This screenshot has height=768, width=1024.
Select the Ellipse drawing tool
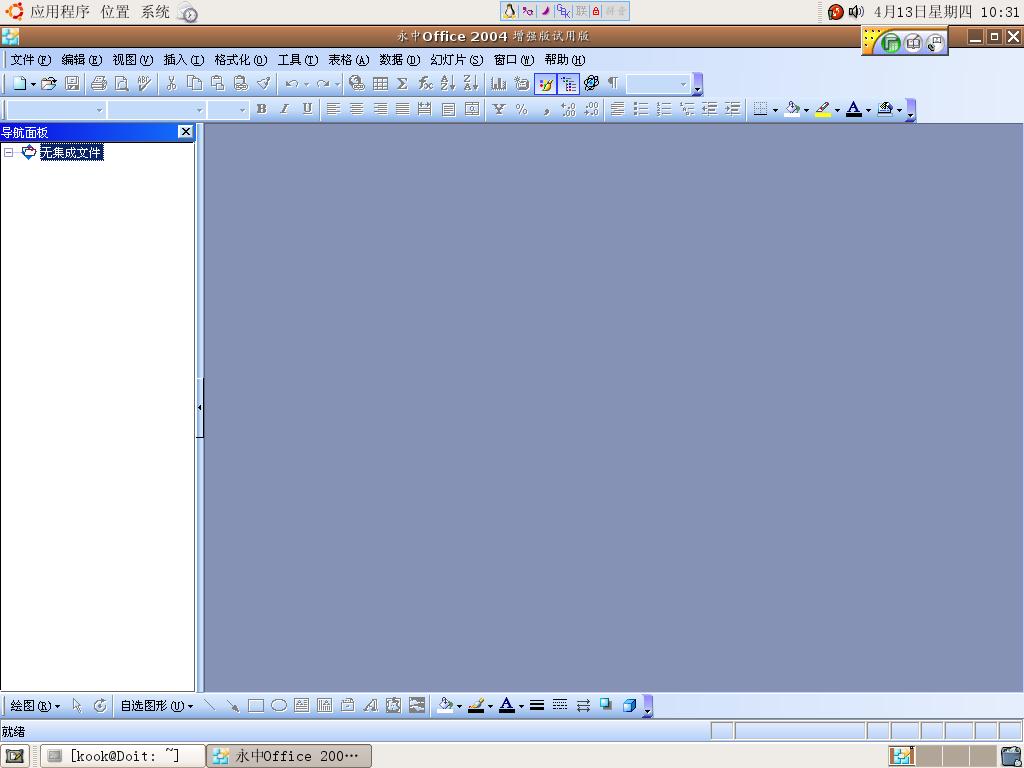click(279, 705)
